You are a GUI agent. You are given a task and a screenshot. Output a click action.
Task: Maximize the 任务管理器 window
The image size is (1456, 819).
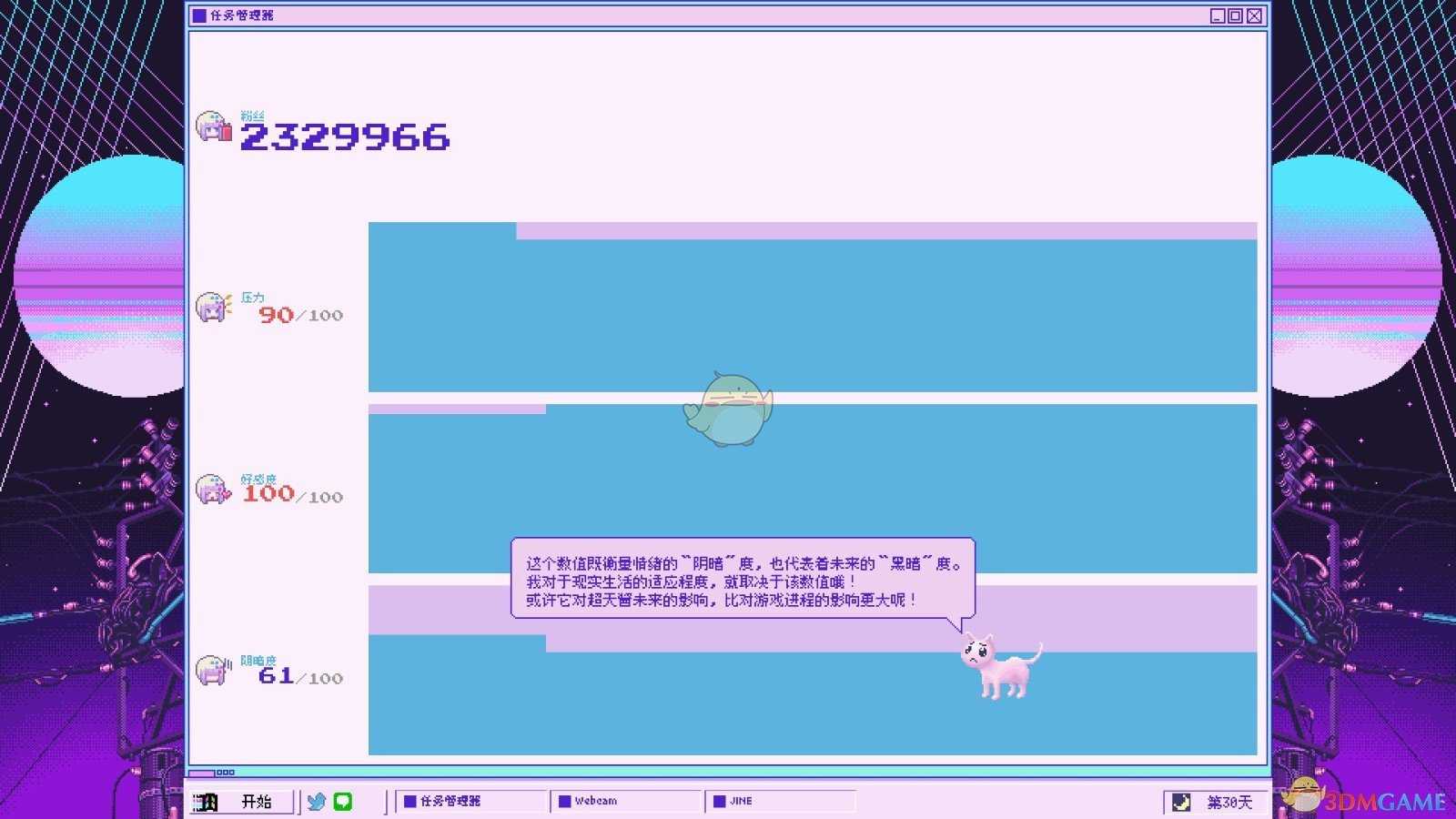point(1235,15)
